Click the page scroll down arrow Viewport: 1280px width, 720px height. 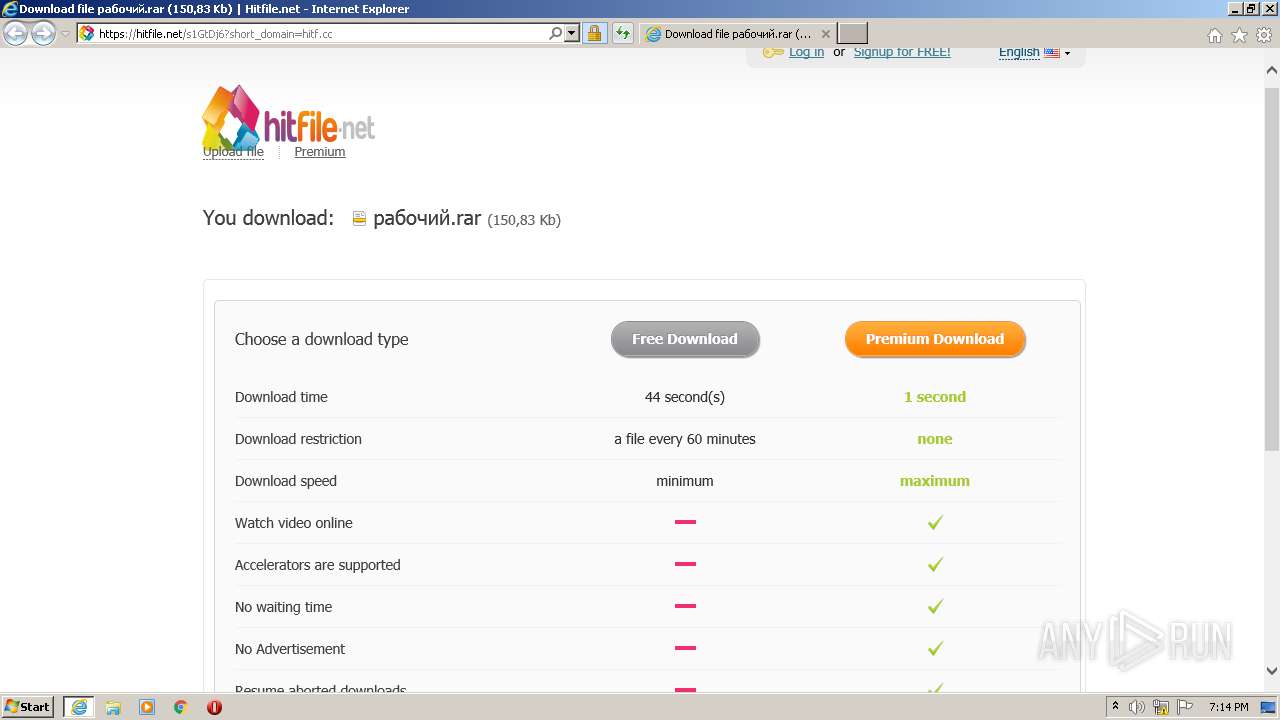(1272, 671)
